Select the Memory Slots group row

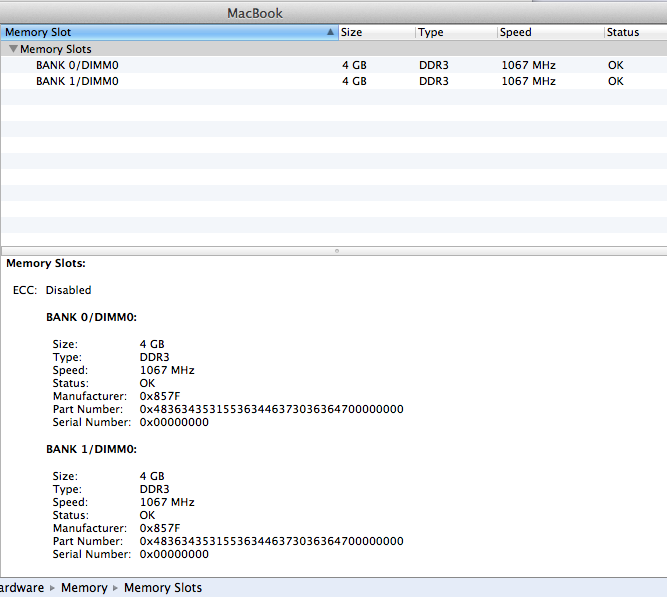(334, 49)
